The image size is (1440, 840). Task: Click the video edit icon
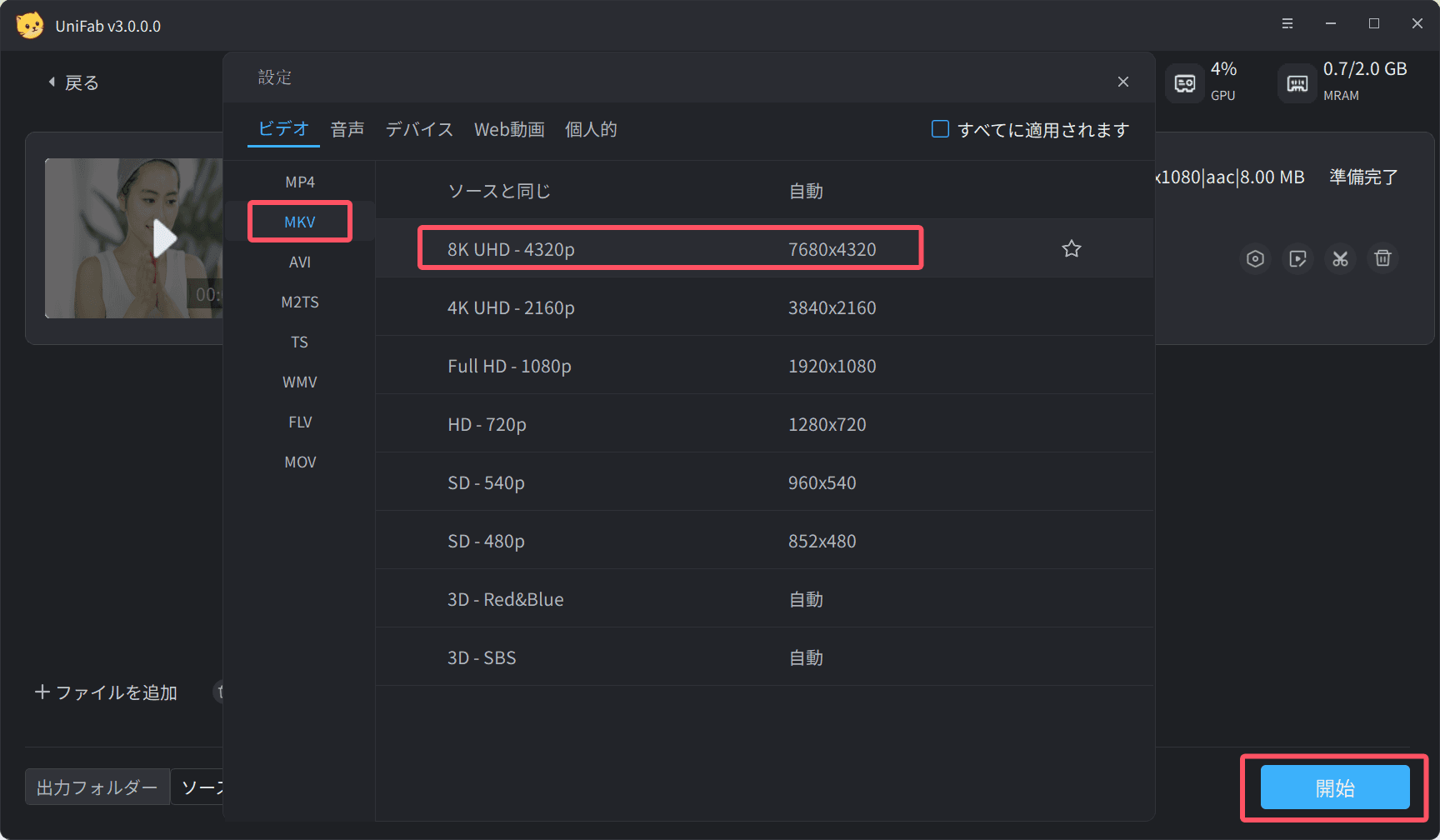tap(1297, 258)
